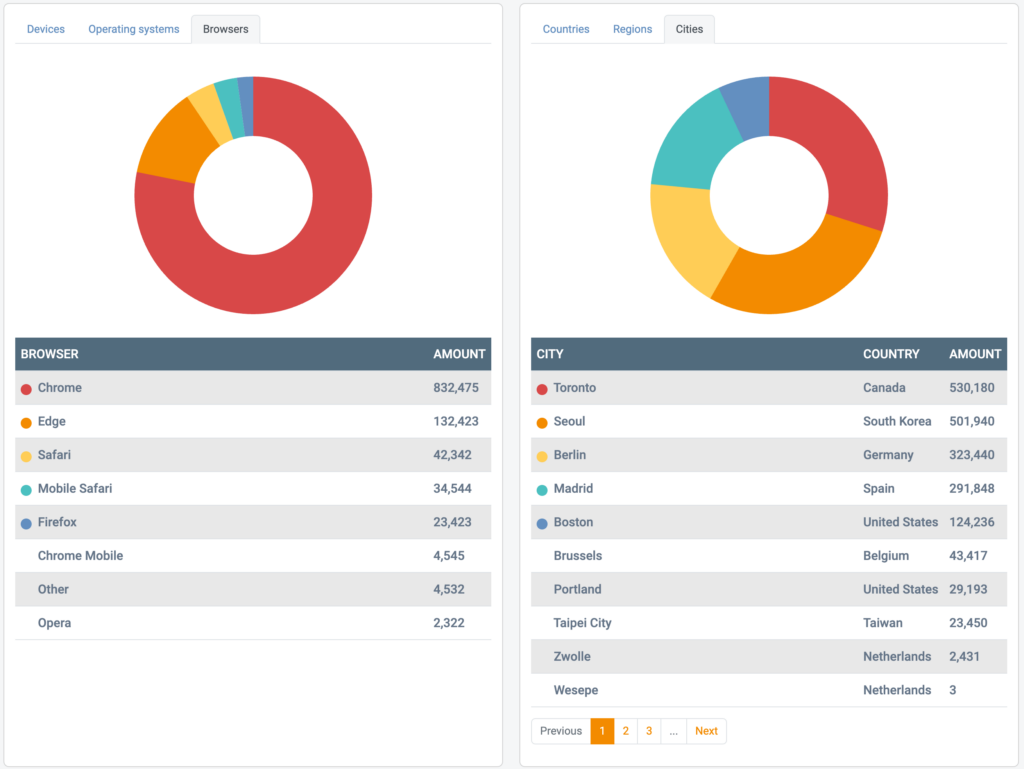This screenshot has width=1024, height=769.
Task: Click the blue legend dot beside Boston
Action: pos(540,522)
